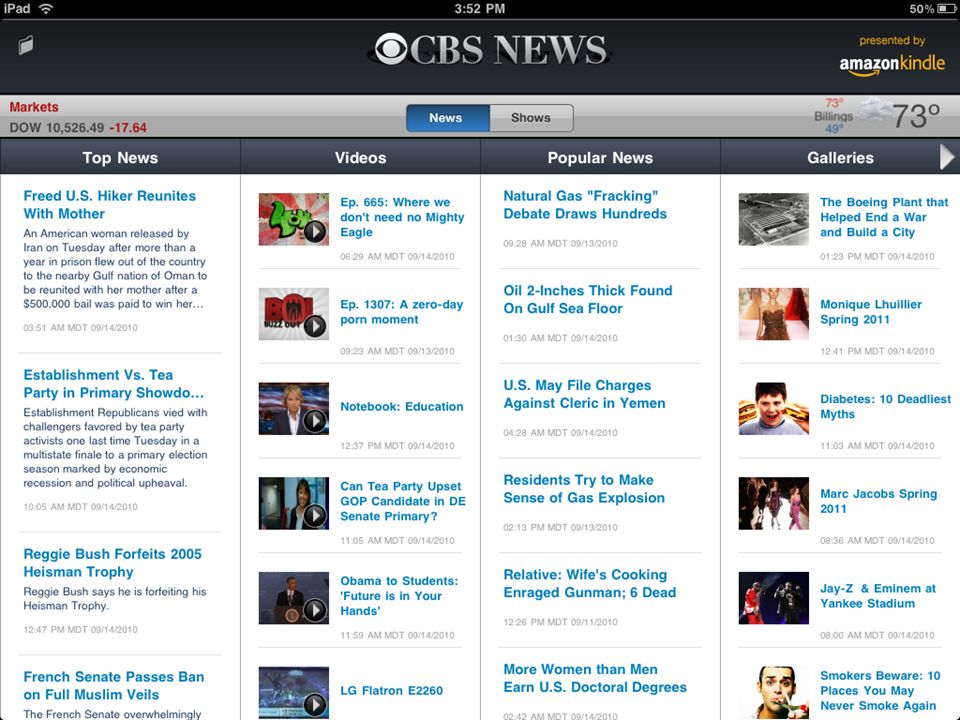The image size is (960, 720).
Task: Tap the cloudy weather icon for Billings
Action: [872, 110]
